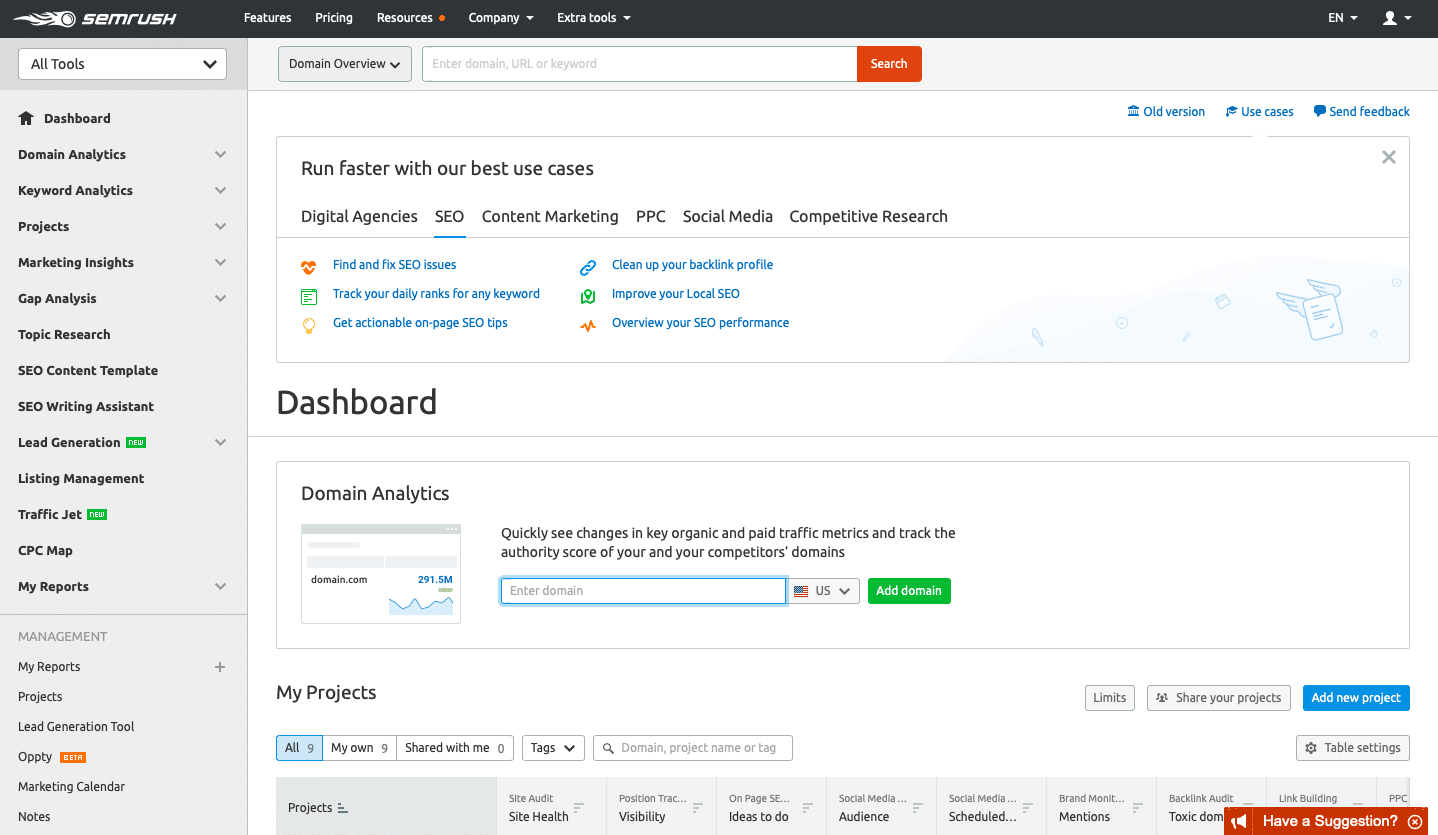Click the chain icon by Clean up backlink profile
Screen dimensions: 1438x835
point(588,267)
